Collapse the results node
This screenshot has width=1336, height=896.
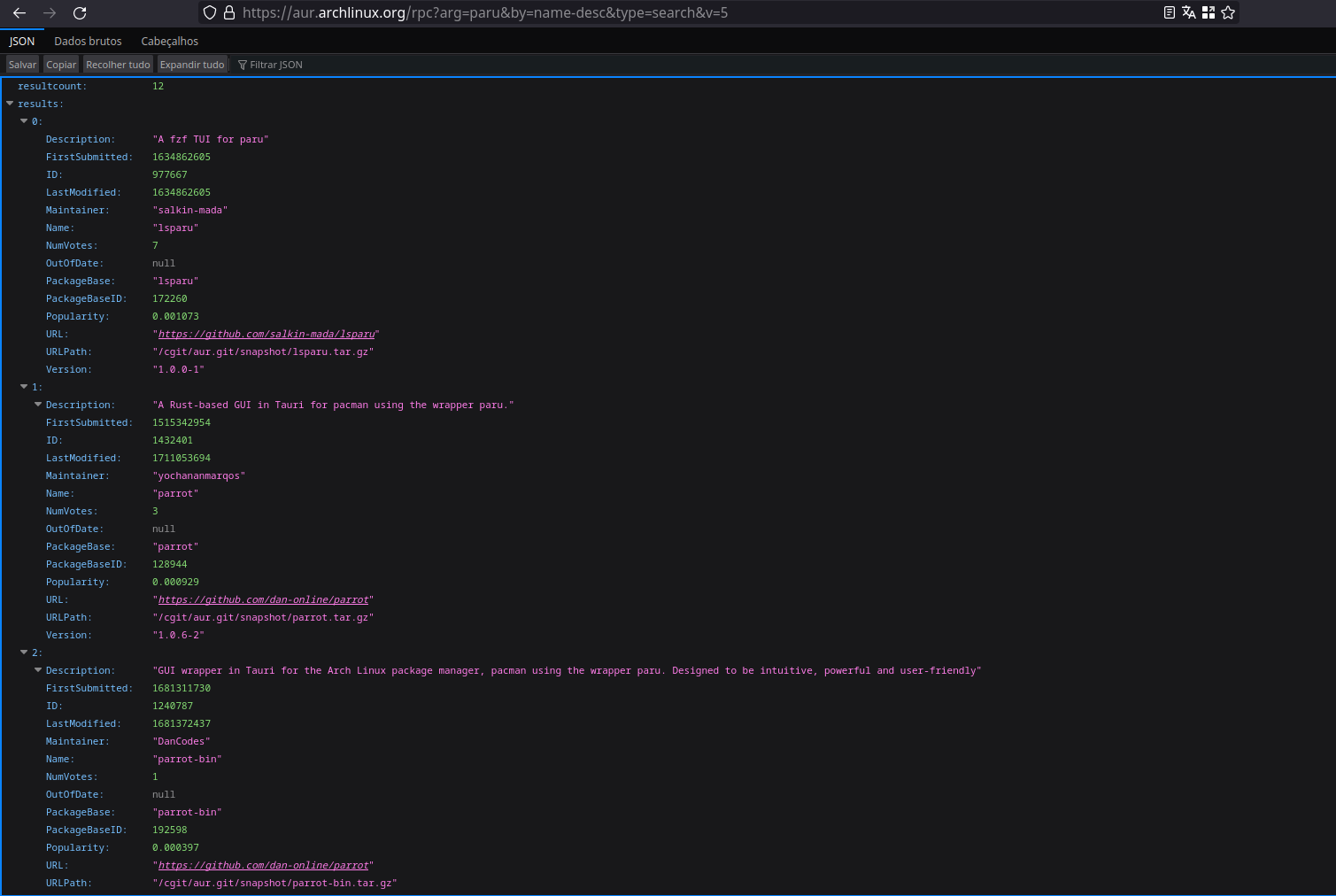pos(11,104)
